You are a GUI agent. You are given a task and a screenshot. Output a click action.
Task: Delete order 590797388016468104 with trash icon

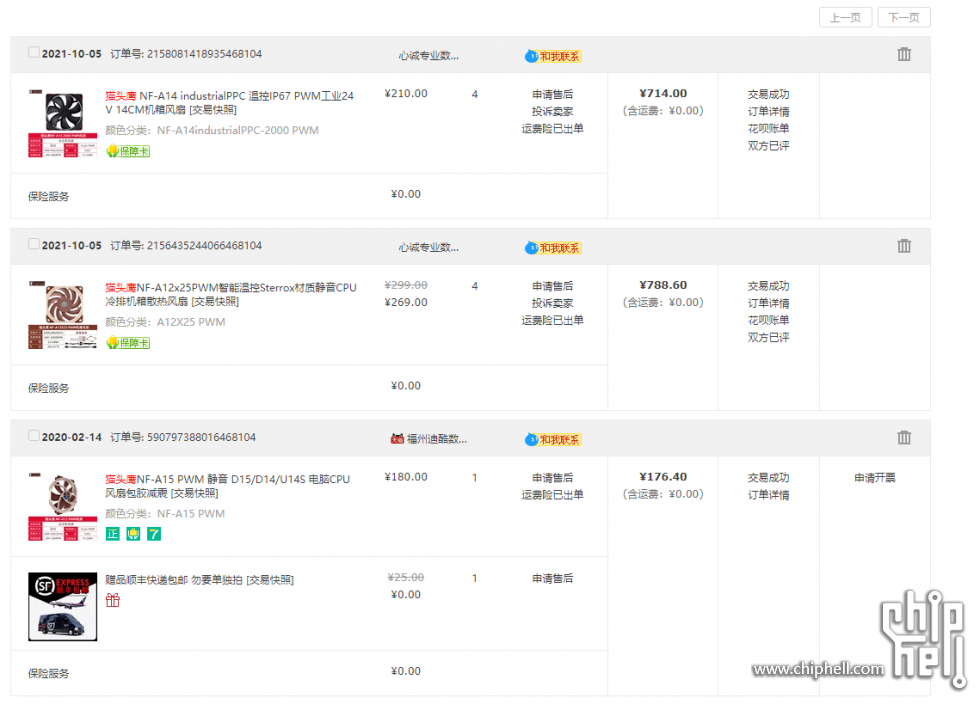point(904,438)
